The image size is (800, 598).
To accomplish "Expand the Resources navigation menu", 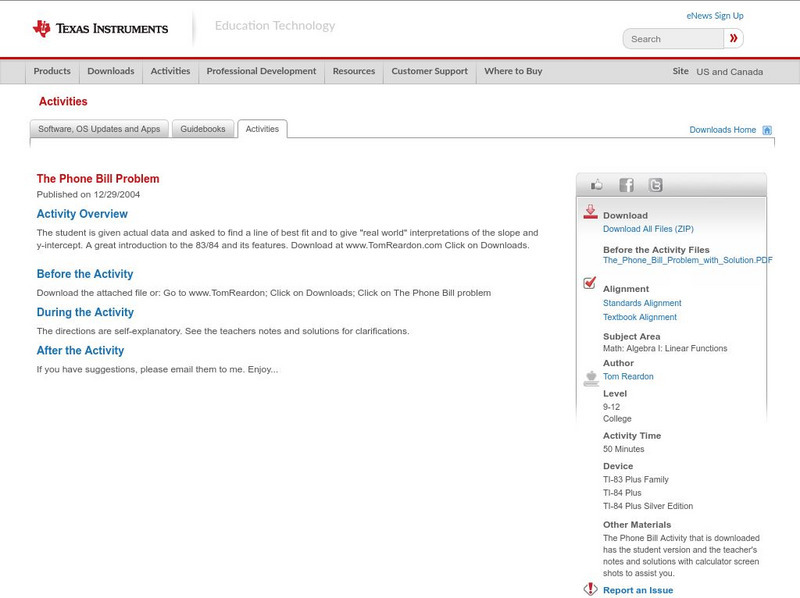I will [354, 71].
